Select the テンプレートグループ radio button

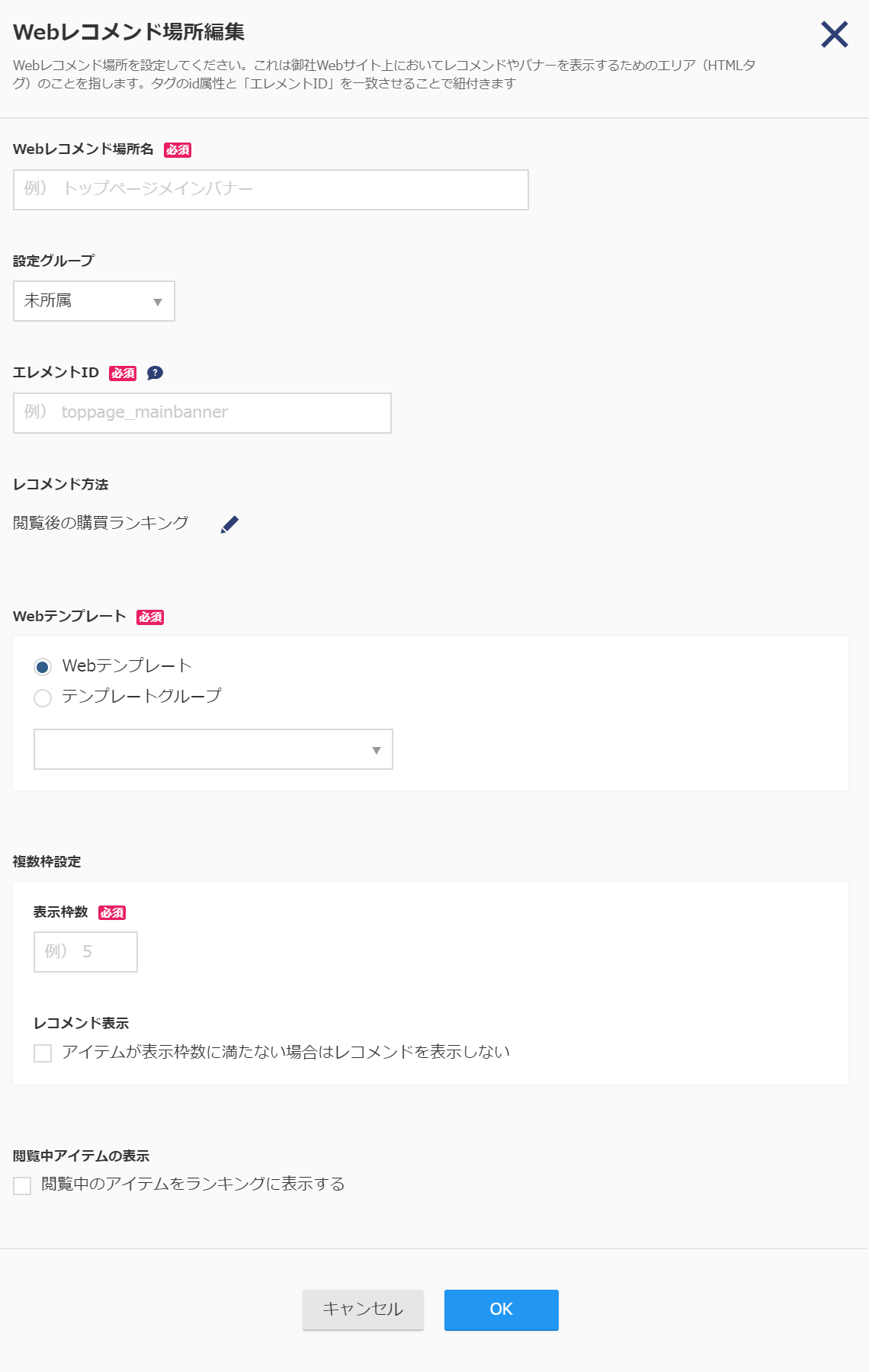[43, 697]
